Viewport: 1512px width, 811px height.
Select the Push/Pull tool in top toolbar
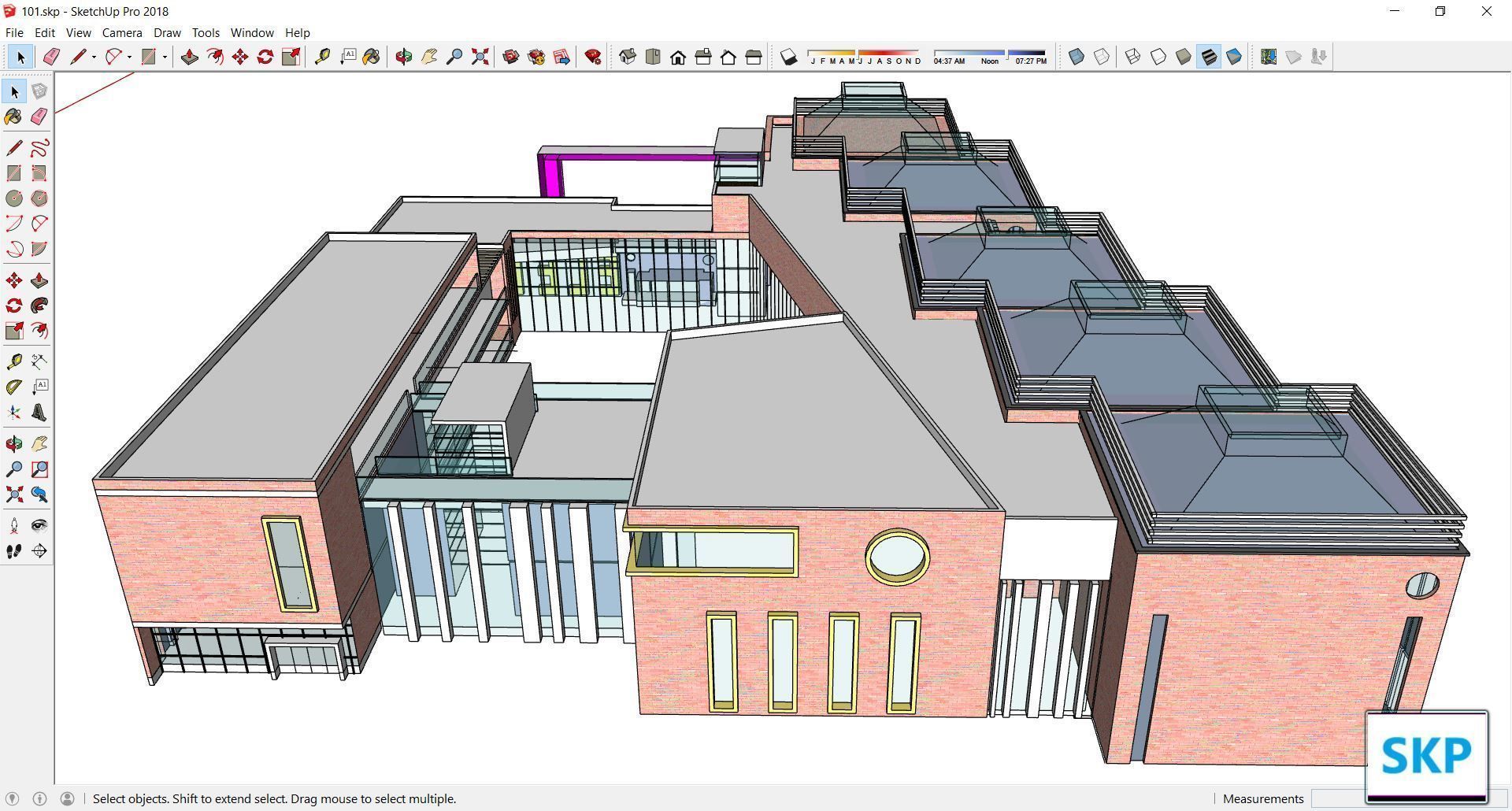[189, 57]
